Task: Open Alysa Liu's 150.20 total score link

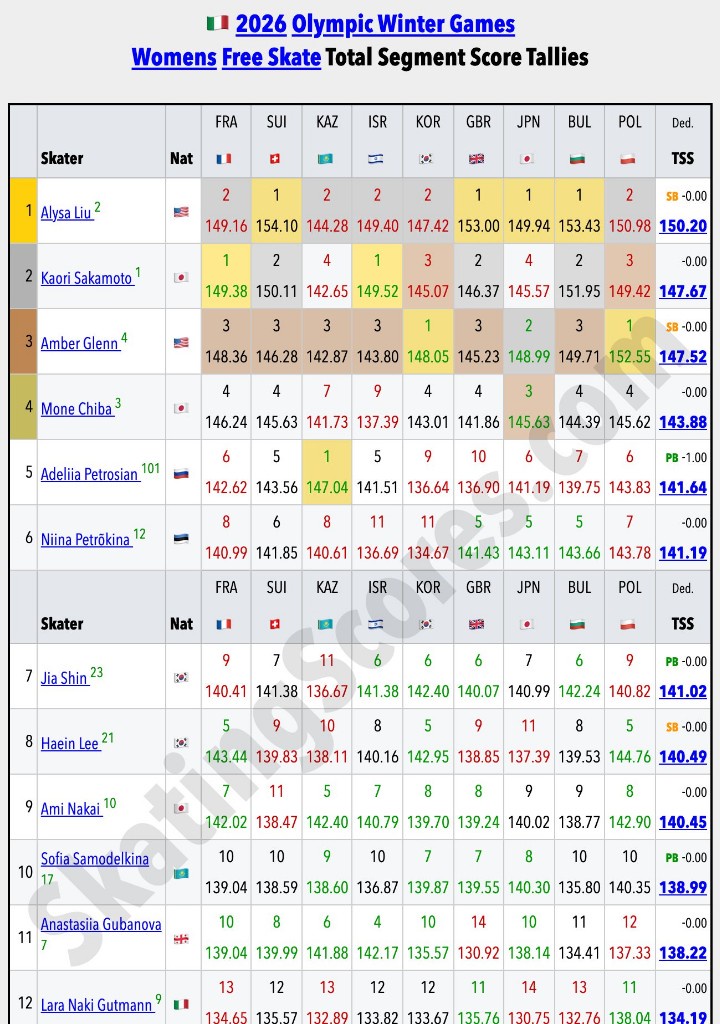Action: tap(683, 226)
